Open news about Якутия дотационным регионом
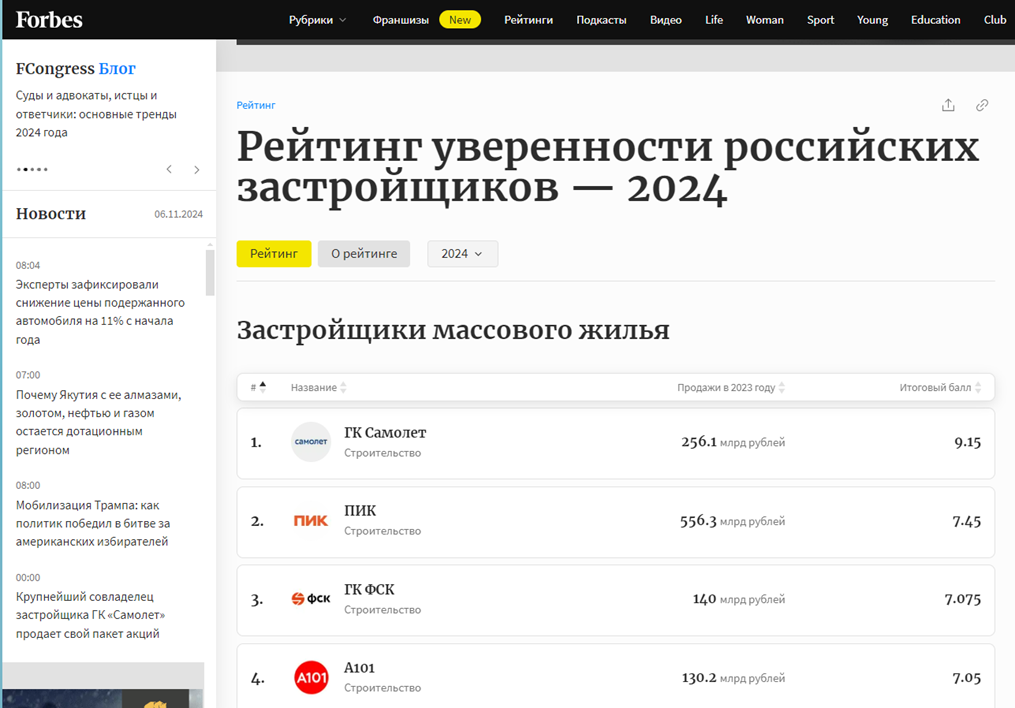 (98, 422)
